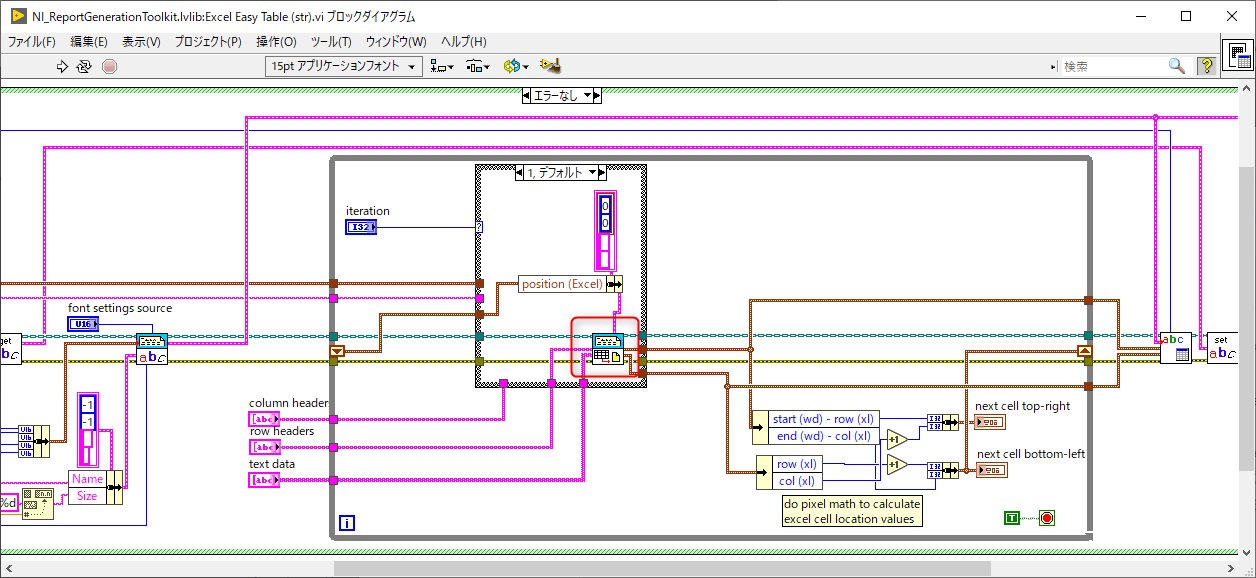The image size is (1256, 578).
Task: Click the red Abort Execution button
Action: (x=110, y=66)
